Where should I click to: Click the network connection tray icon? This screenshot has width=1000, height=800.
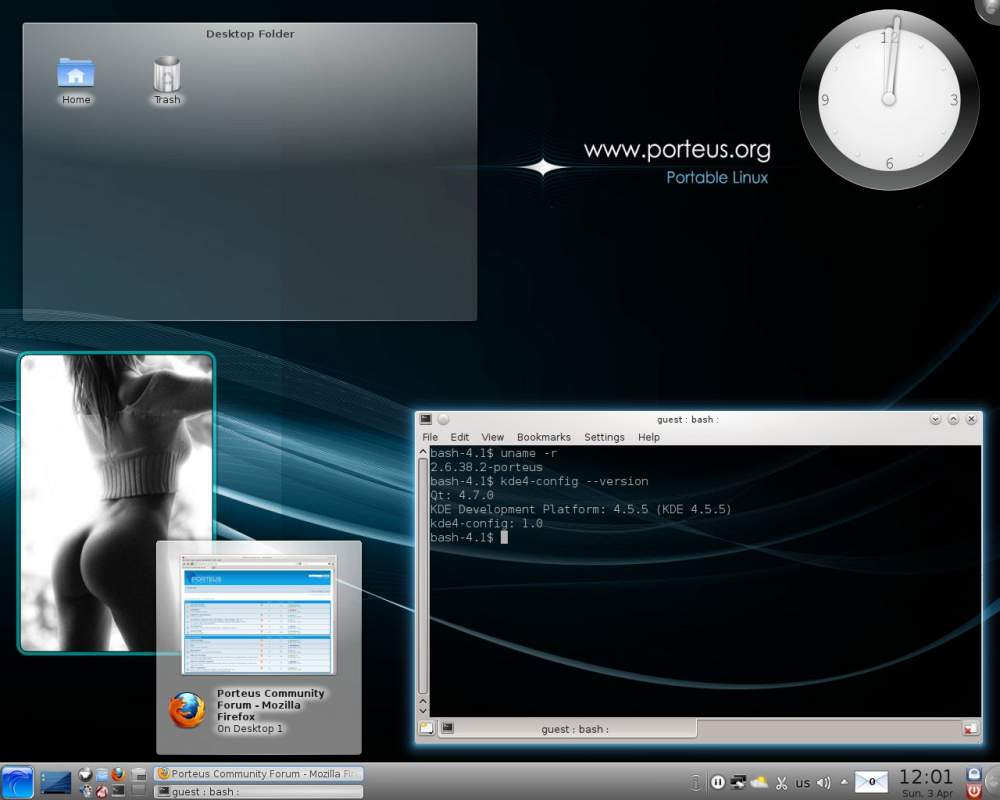[739, 782]
